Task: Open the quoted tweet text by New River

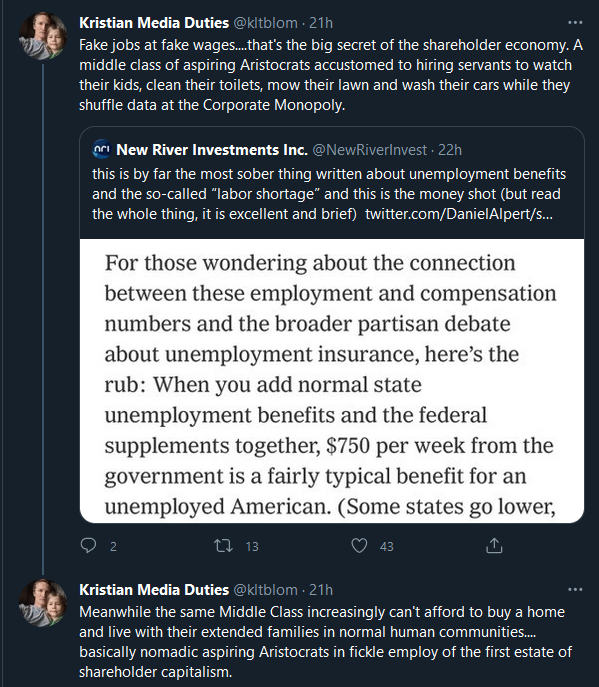Action: [x=329, y=194]
